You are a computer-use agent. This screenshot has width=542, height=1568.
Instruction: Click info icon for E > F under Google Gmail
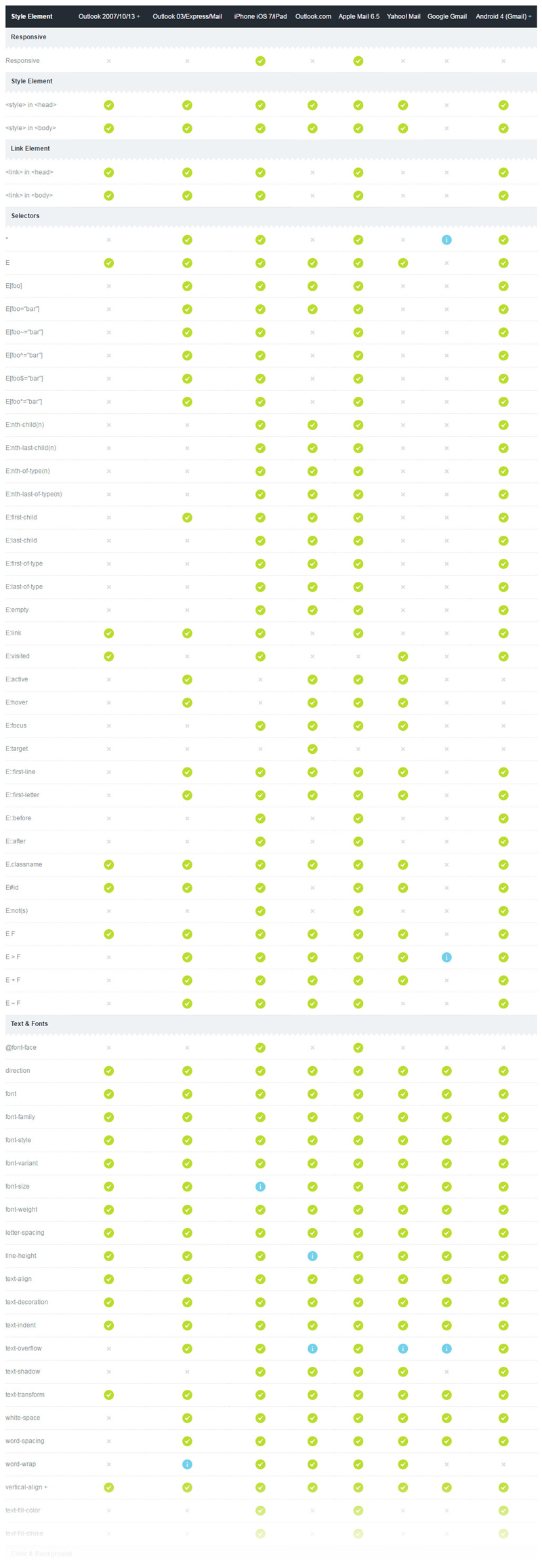[x=446, y=957]
